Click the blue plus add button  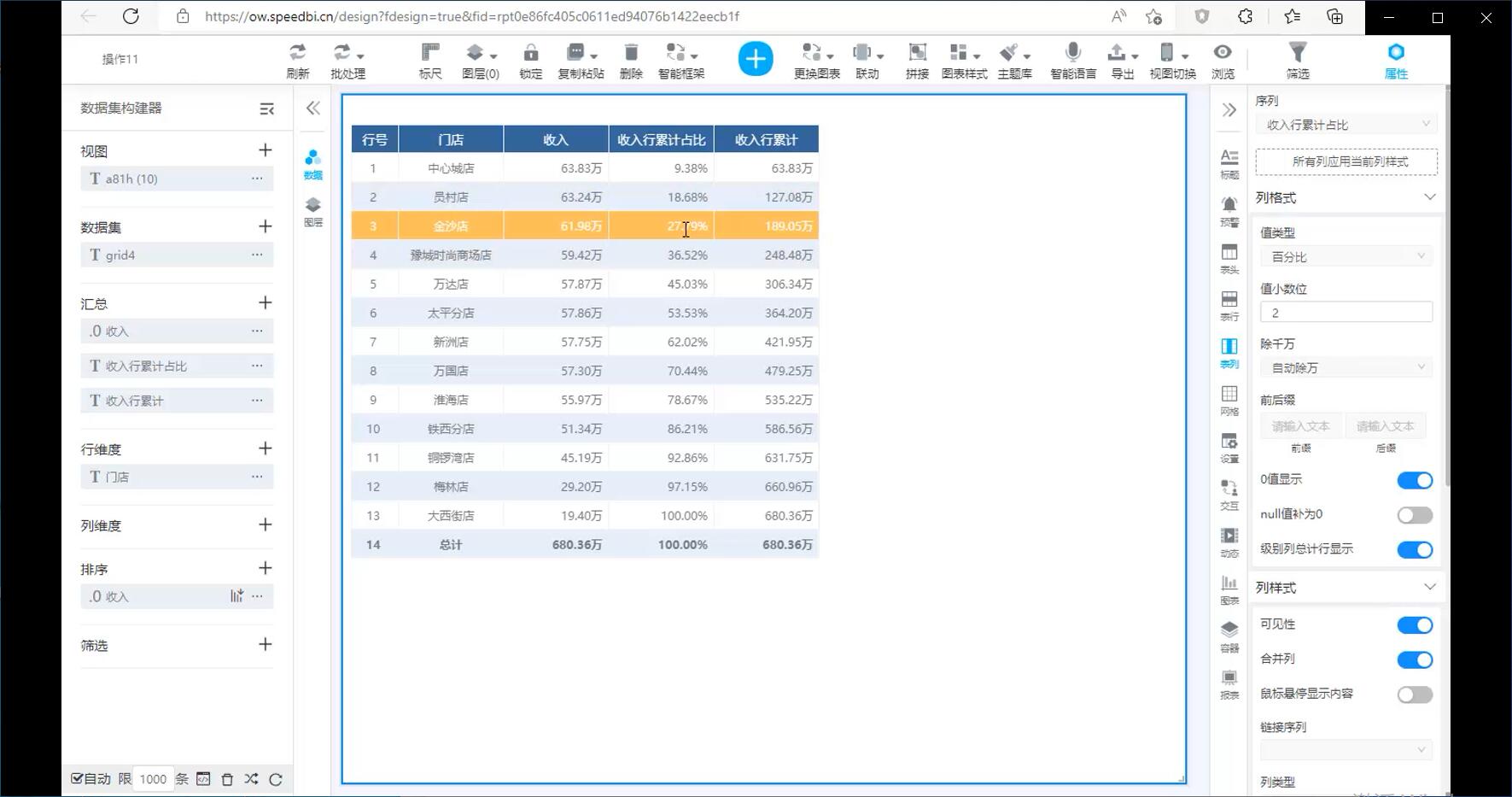click(x=755, y=59)
